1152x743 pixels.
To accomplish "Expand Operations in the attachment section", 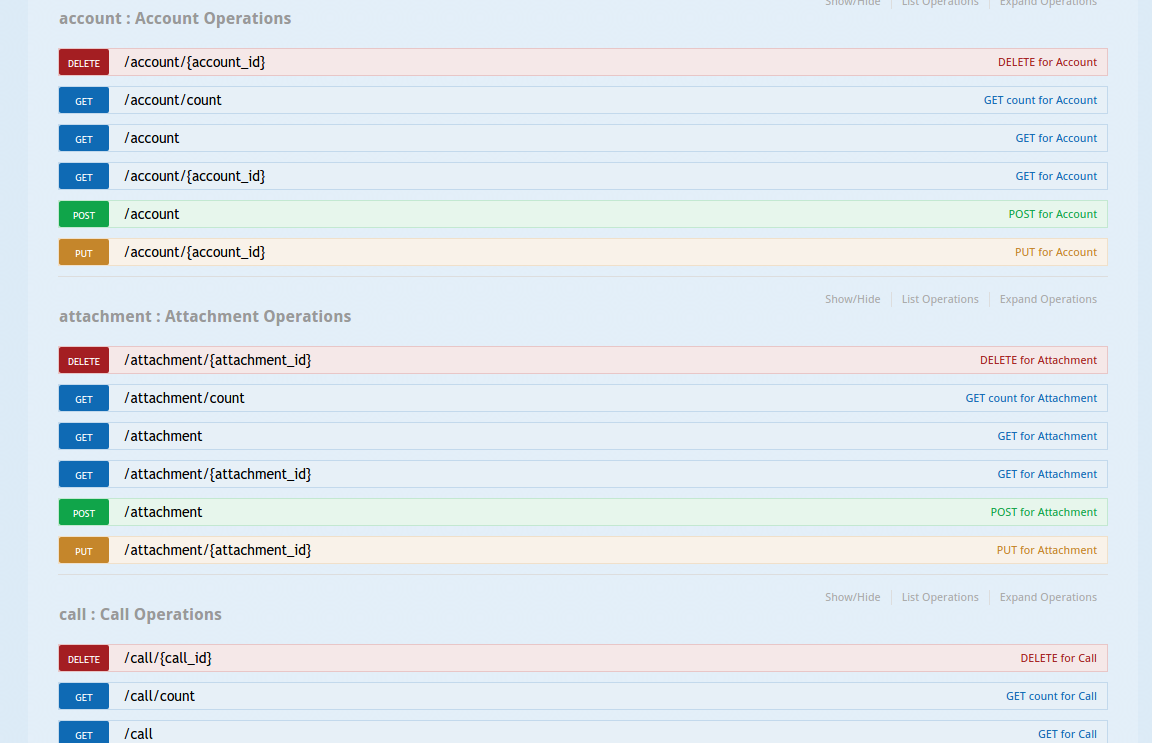I will (x=1048, y=299).
